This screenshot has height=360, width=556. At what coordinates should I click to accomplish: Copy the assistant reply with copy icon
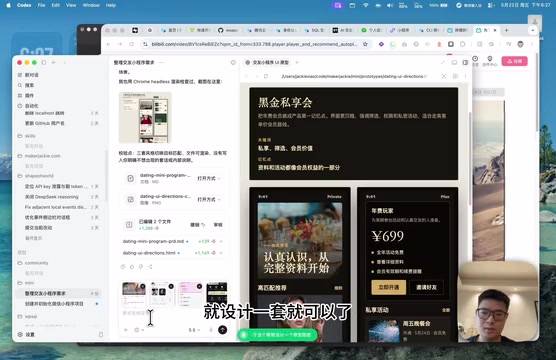123,266
